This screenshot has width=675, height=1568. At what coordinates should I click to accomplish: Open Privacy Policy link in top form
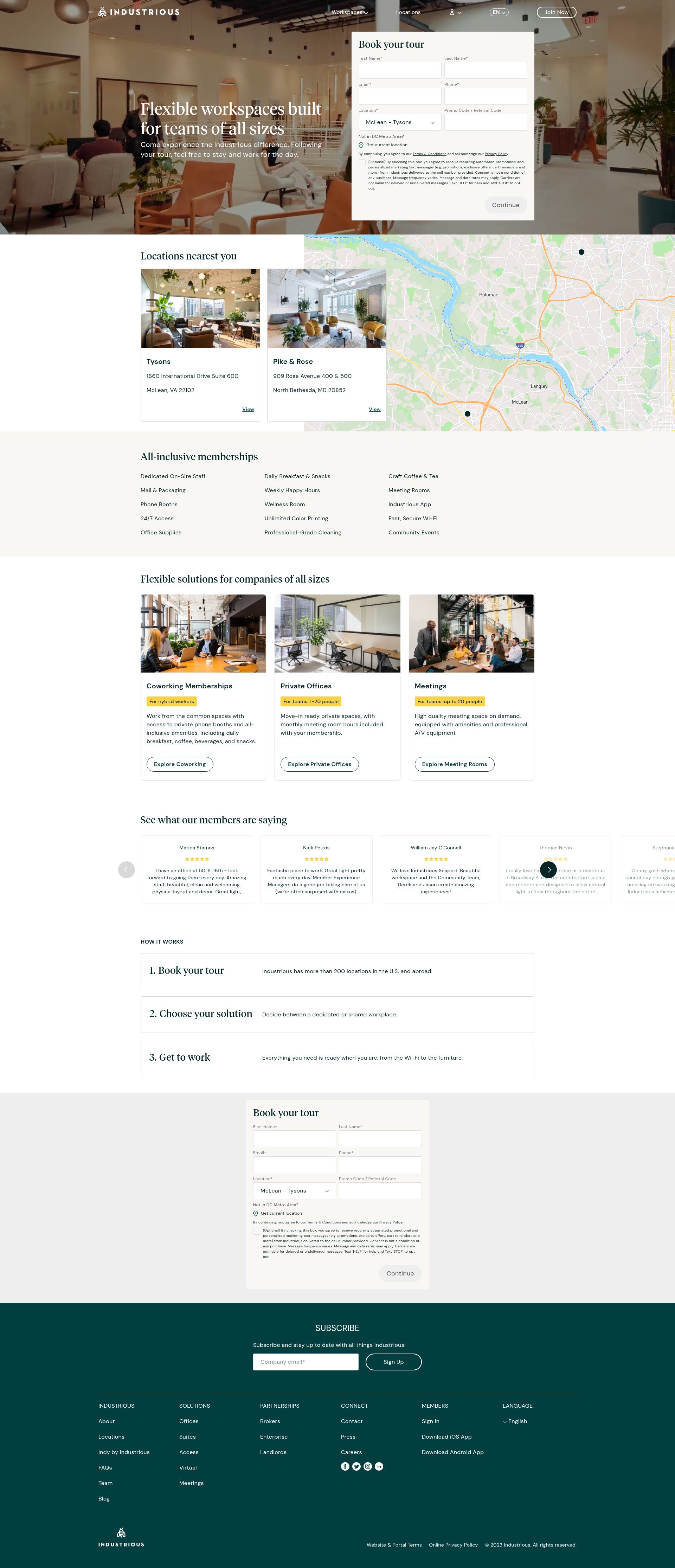(496, 154)
